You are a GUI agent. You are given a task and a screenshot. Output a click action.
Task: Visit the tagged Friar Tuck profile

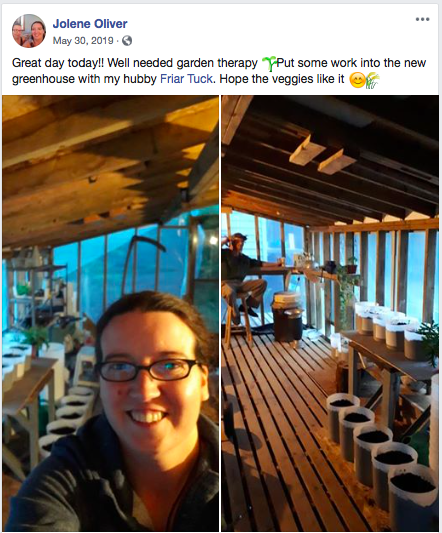(x=186, y=79)
